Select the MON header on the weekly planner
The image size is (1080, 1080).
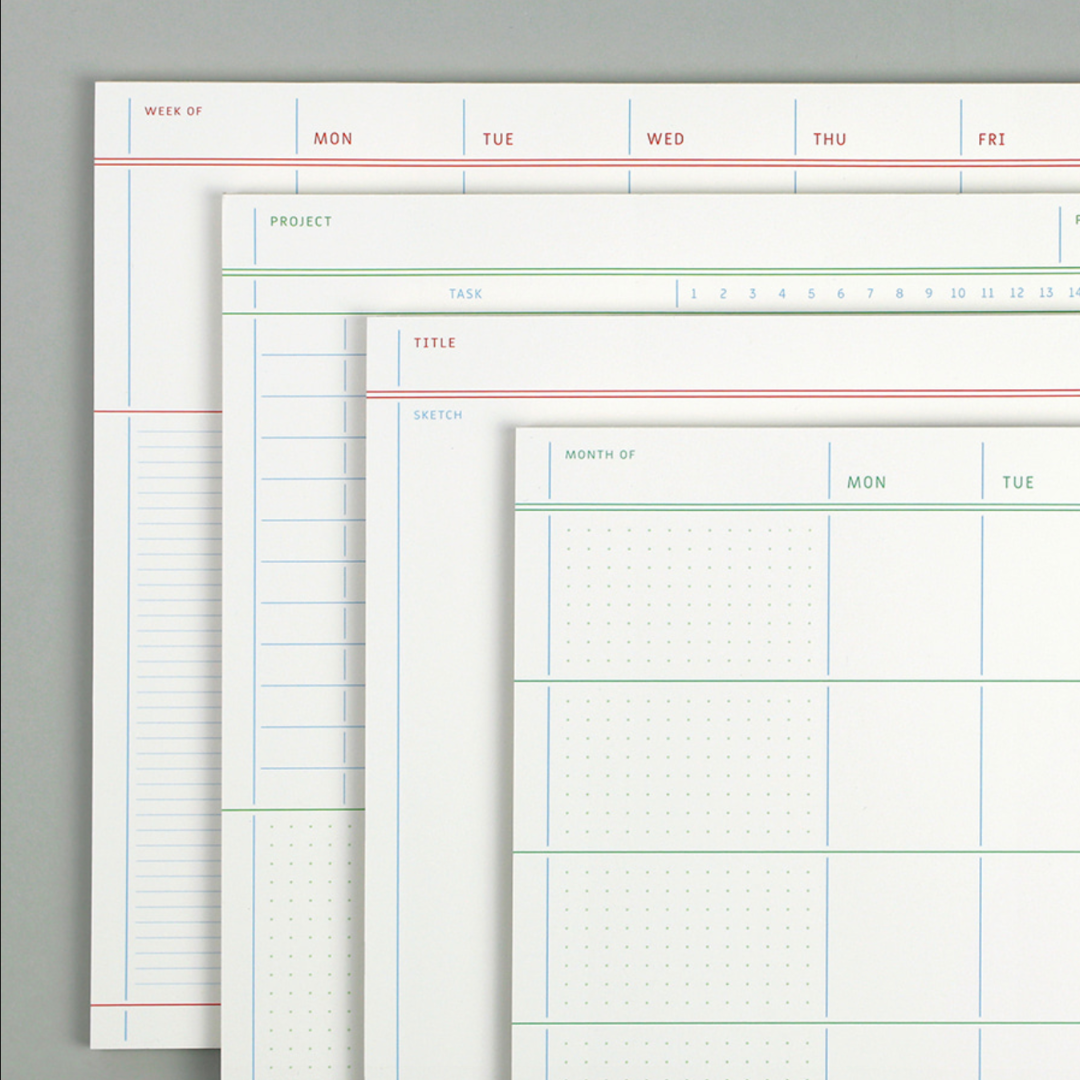[333, 139]
